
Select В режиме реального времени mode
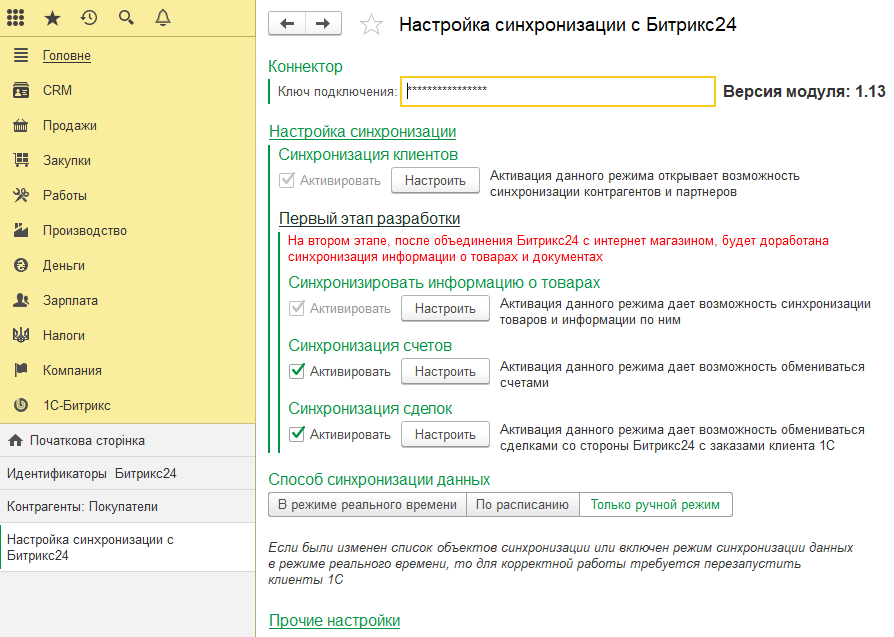click(x=367, y=505)
